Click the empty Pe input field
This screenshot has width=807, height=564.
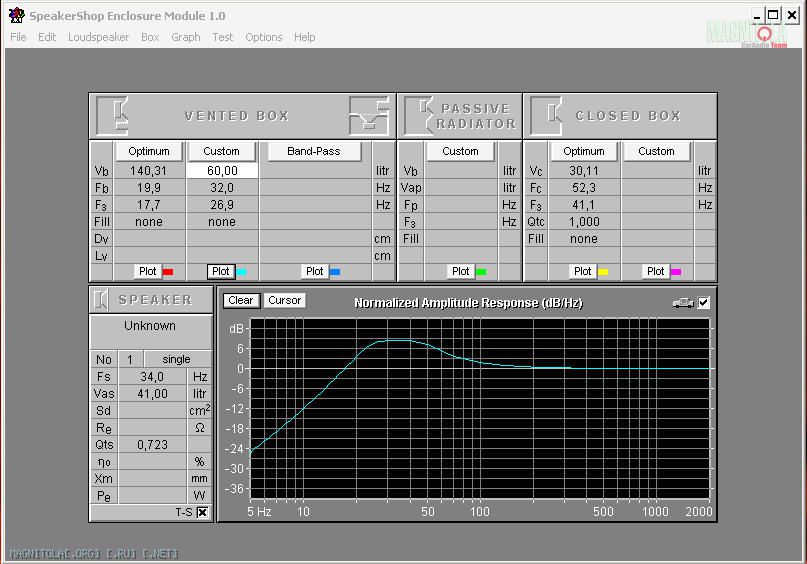point(152,496)
